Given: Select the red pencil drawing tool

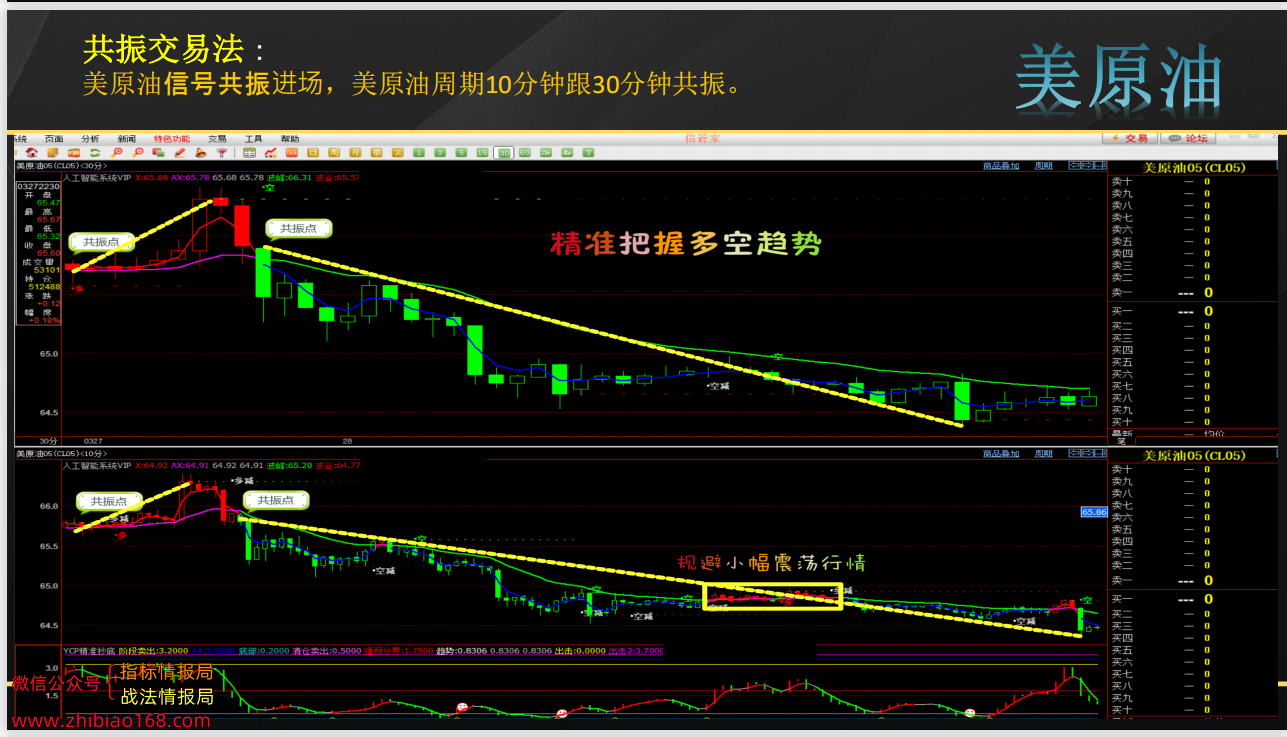Looking at the screenshot, I should 180,153.
